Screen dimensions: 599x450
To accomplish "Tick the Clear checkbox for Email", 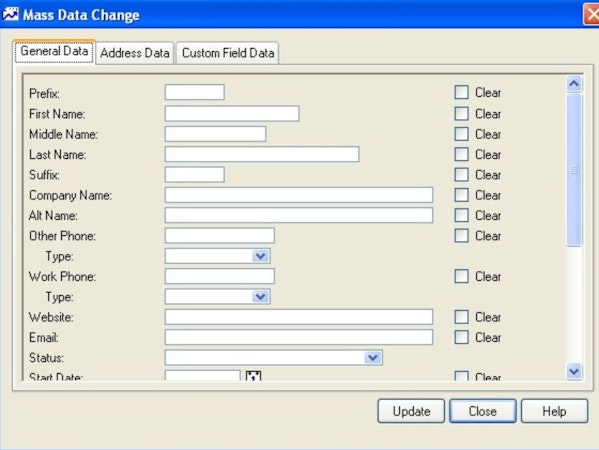I will coord(461,337).
